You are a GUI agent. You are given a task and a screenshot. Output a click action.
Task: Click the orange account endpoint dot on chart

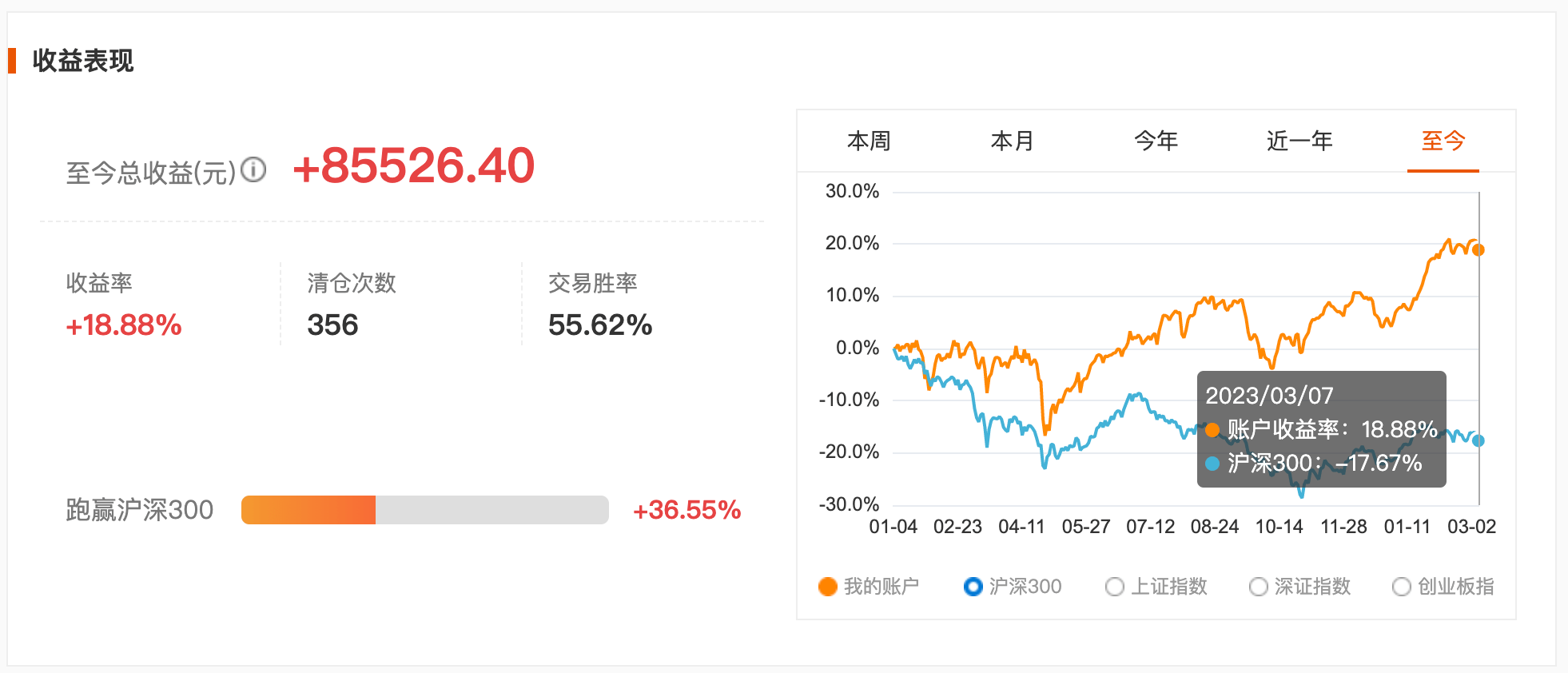pos(1478,250)
